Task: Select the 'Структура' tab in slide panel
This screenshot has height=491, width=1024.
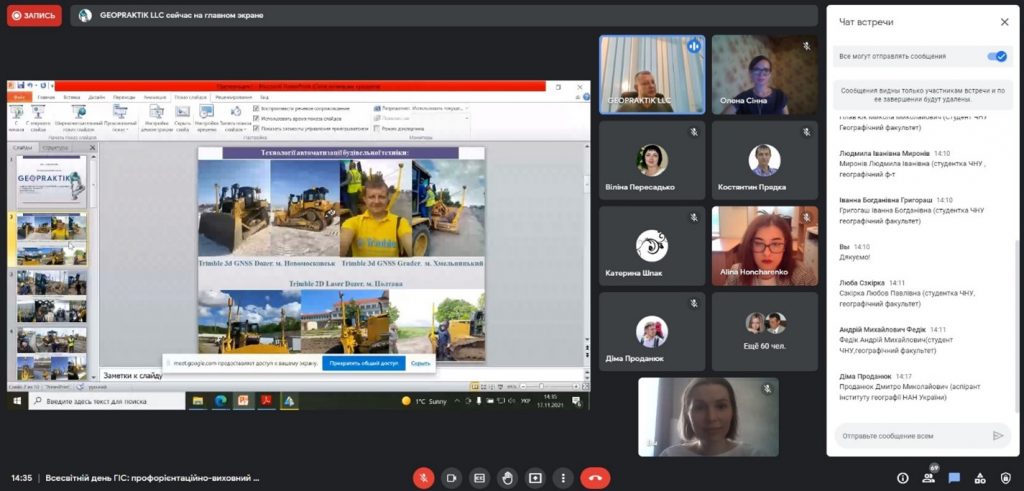Action: (x=56, y=147)
